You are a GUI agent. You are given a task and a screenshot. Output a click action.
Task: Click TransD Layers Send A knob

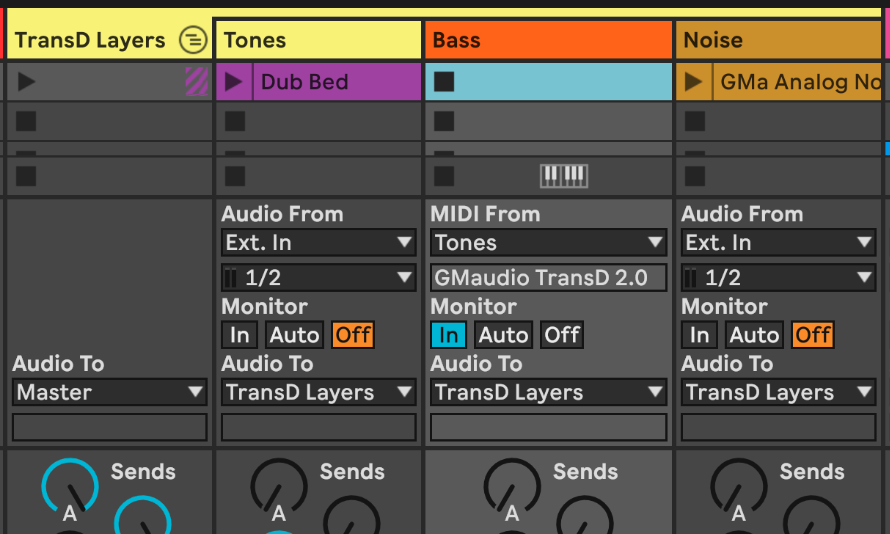pos(70,487)
